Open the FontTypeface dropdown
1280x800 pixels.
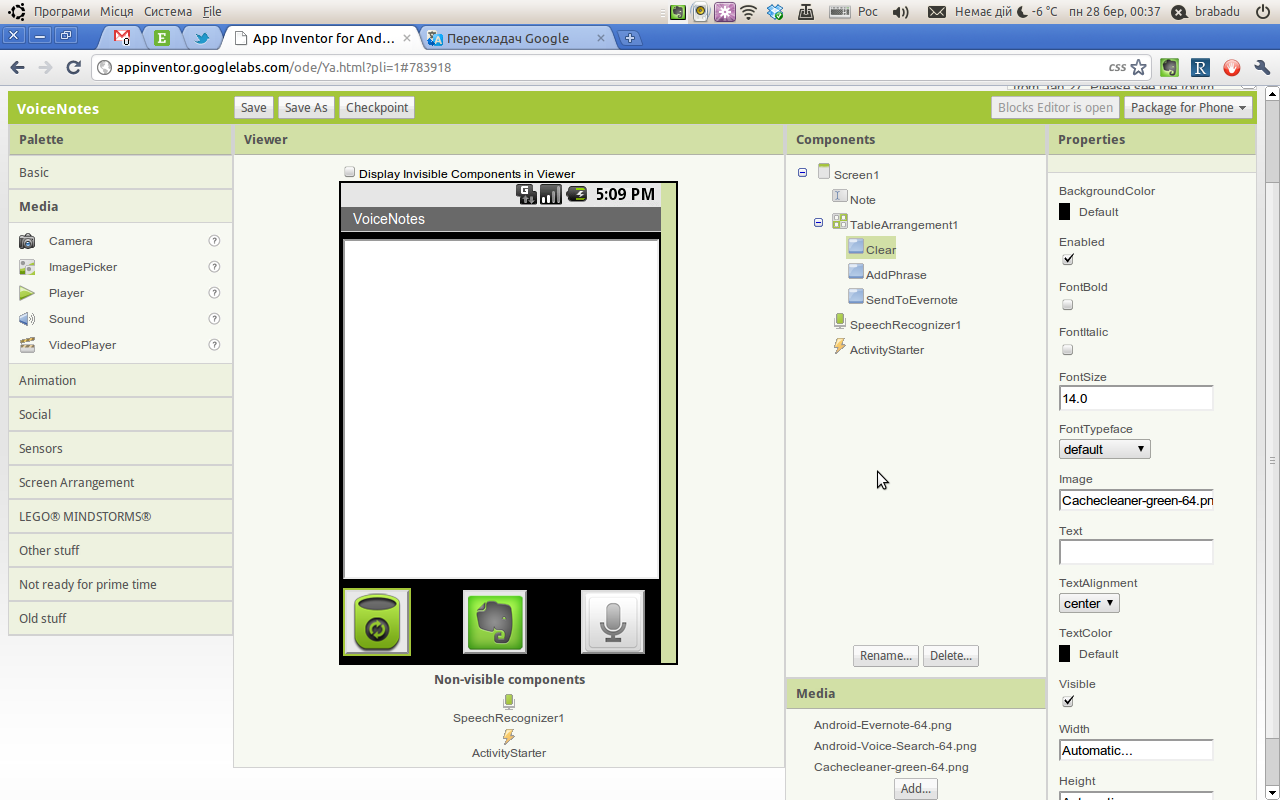coord(1104,448)
